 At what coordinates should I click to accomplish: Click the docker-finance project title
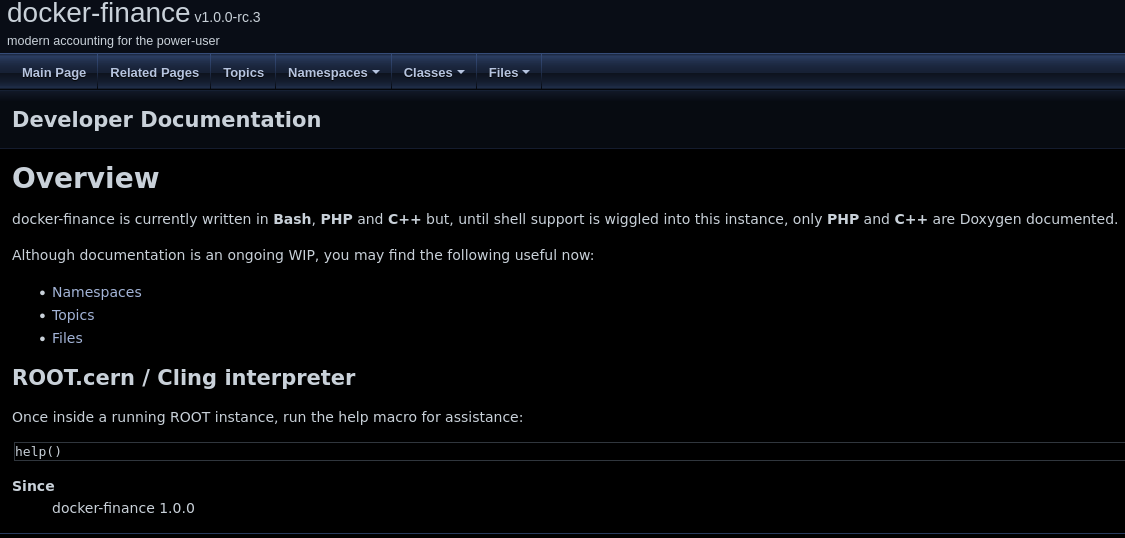click(98, 13)
